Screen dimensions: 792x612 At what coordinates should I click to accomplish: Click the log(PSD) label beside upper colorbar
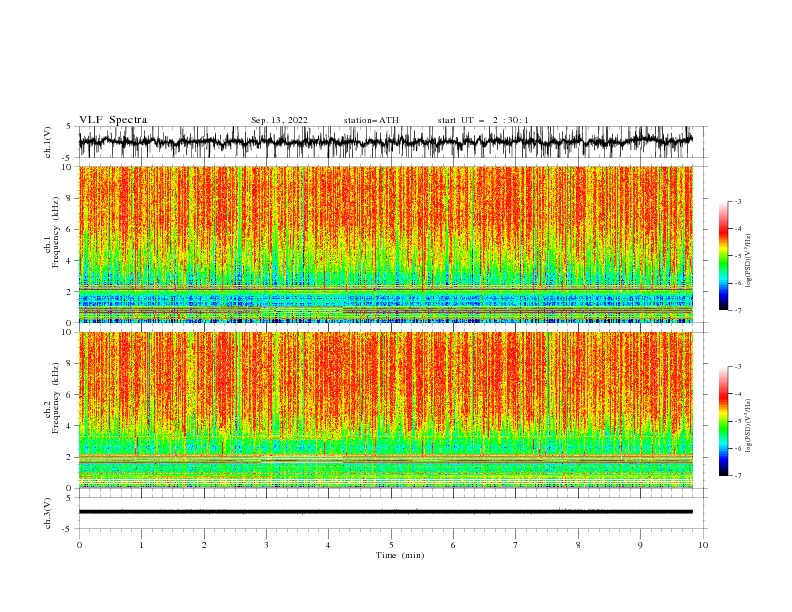pyautogui.click(x=748, y=261)
